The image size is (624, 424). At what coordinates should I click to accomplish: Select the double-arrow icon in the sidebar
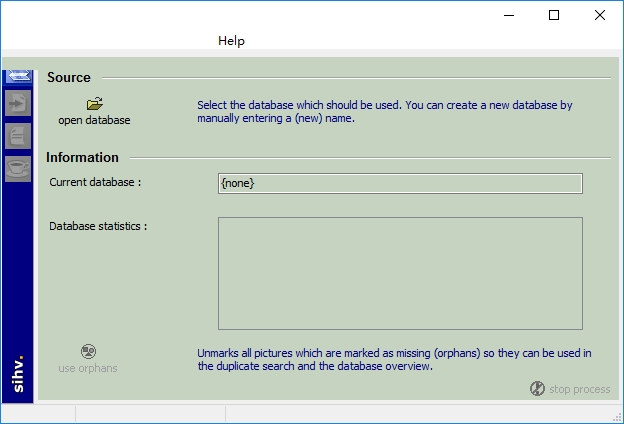point(18,77)
